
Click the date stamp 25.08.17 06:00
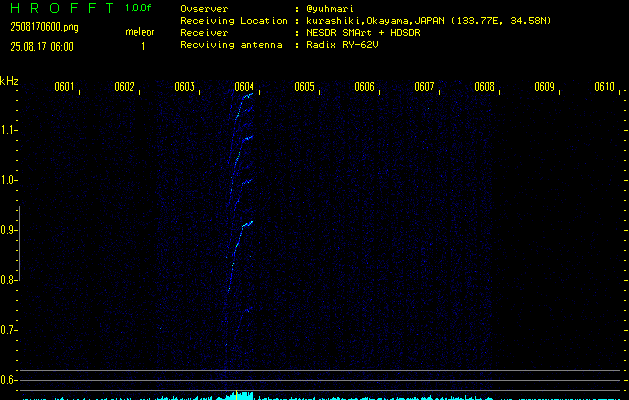pyautogui.click(x=42, y=47)
